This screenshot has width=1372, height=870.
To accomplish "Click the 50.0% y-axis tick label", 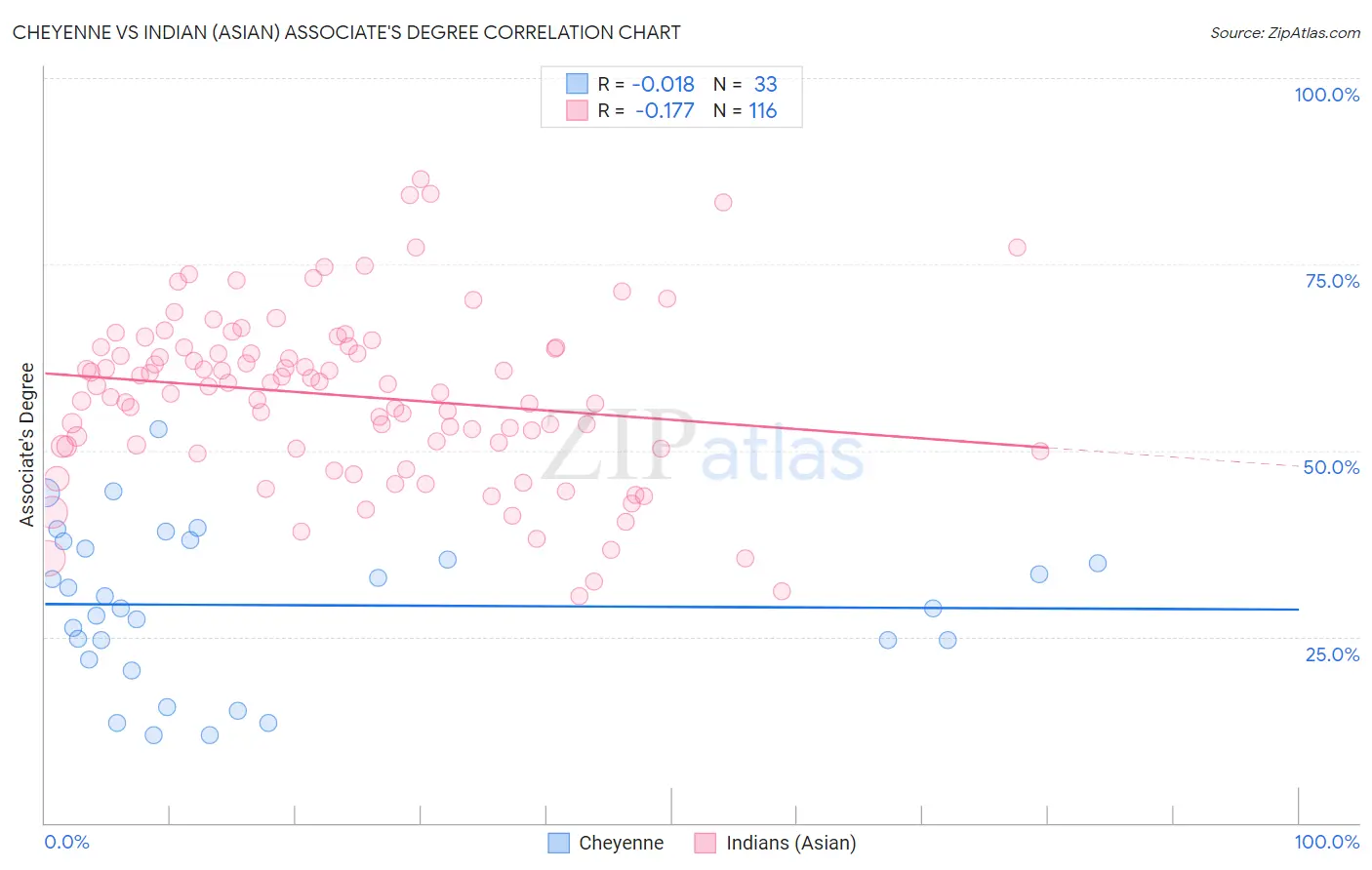I will point(1331,467).
